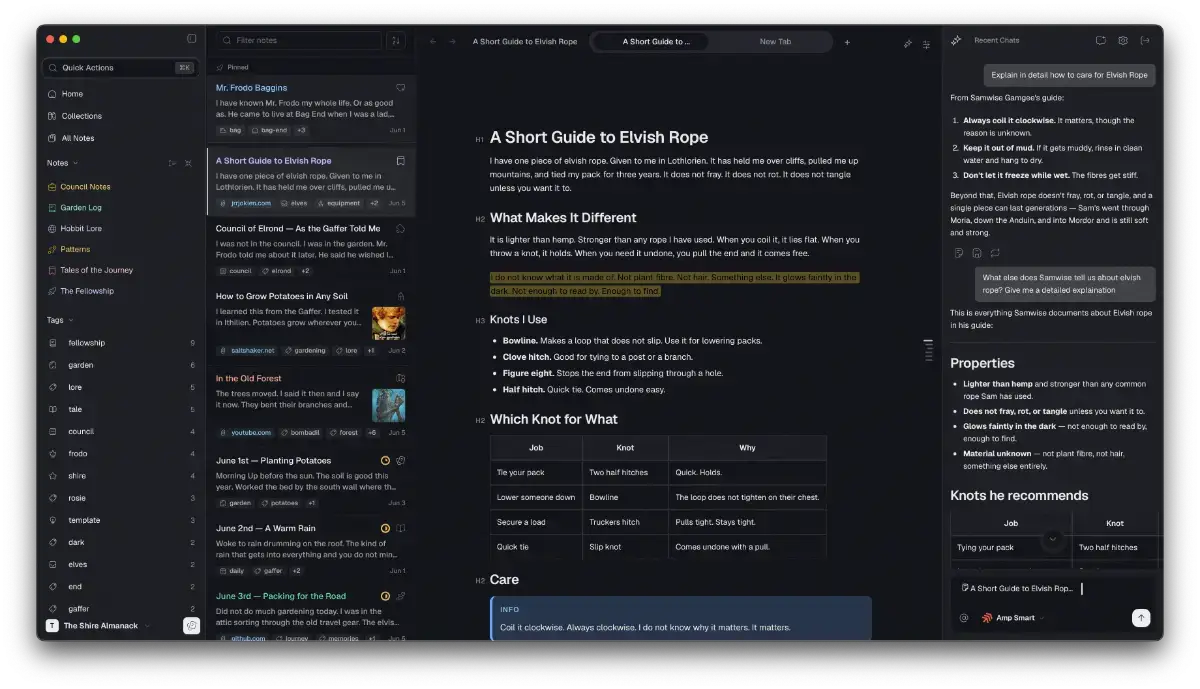Click the Bowline cell in Knot table
This screenshot has width=1200, height=689.
(625, 497)
